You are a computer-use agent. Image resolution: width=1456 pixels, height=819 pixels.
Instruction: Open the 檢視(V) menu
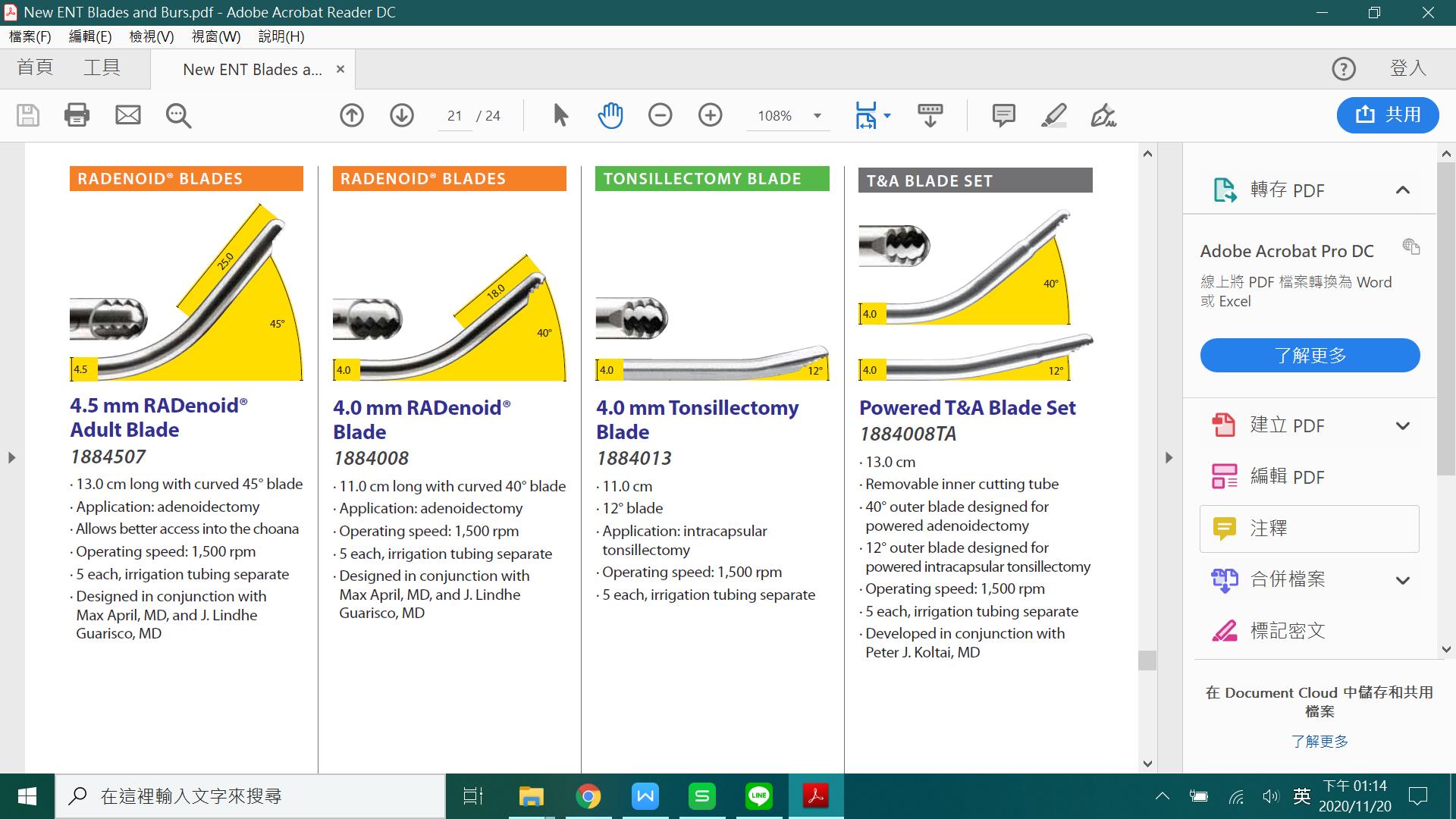(x=152, y=36)
